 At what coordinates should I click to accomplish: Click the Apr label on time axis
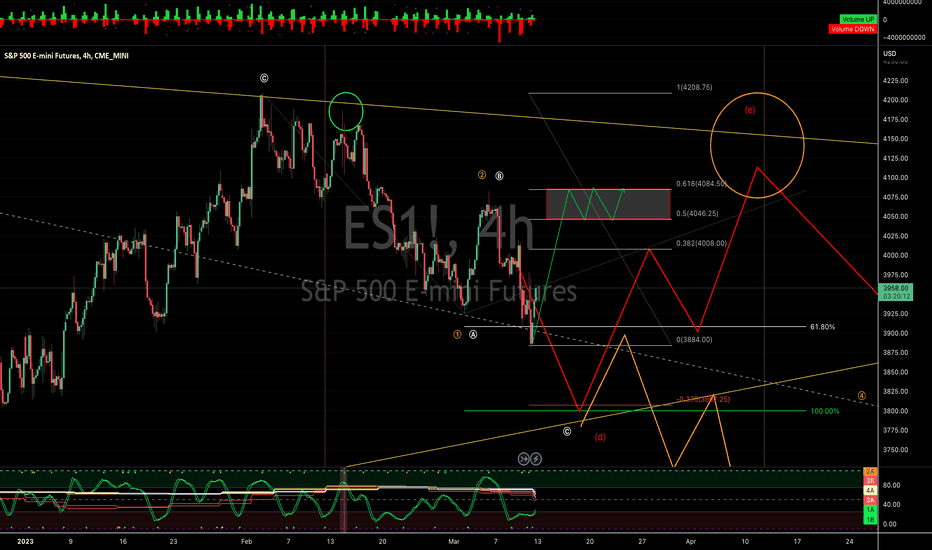point(691,542)
